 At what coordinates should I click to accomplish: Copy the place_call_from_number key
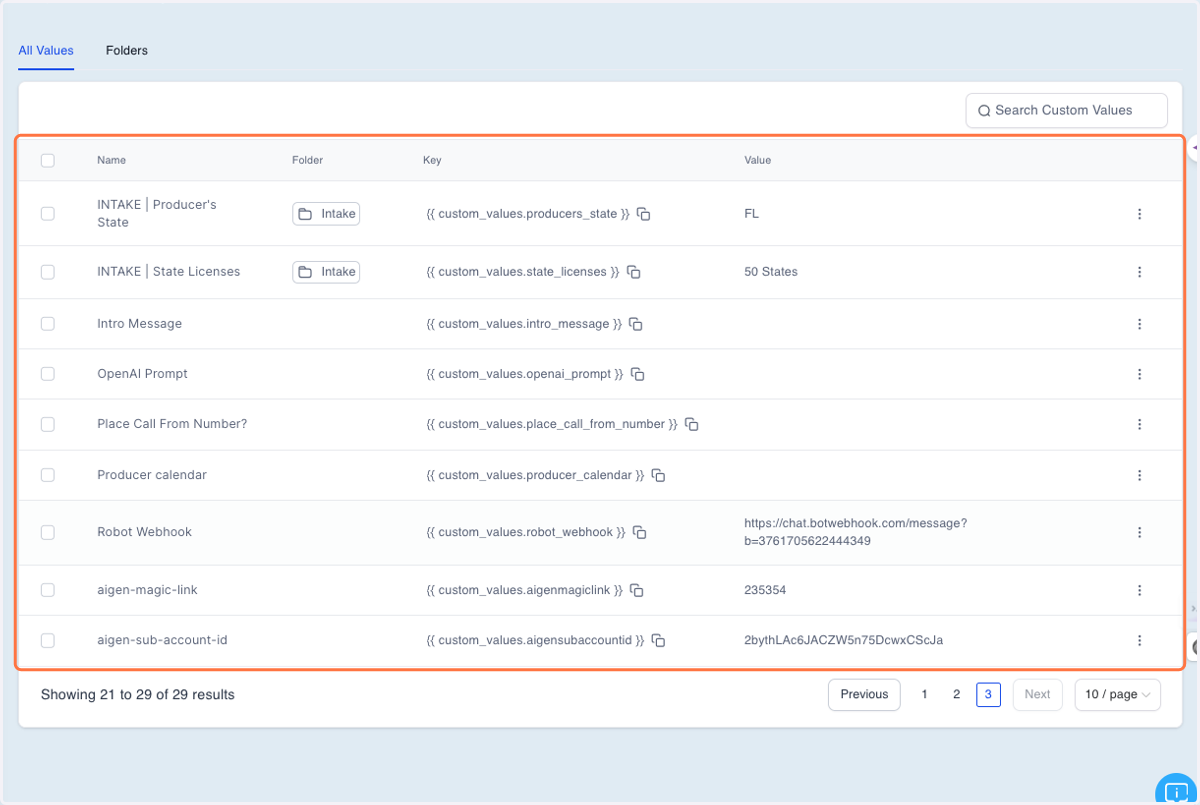(x=692, y=424)
